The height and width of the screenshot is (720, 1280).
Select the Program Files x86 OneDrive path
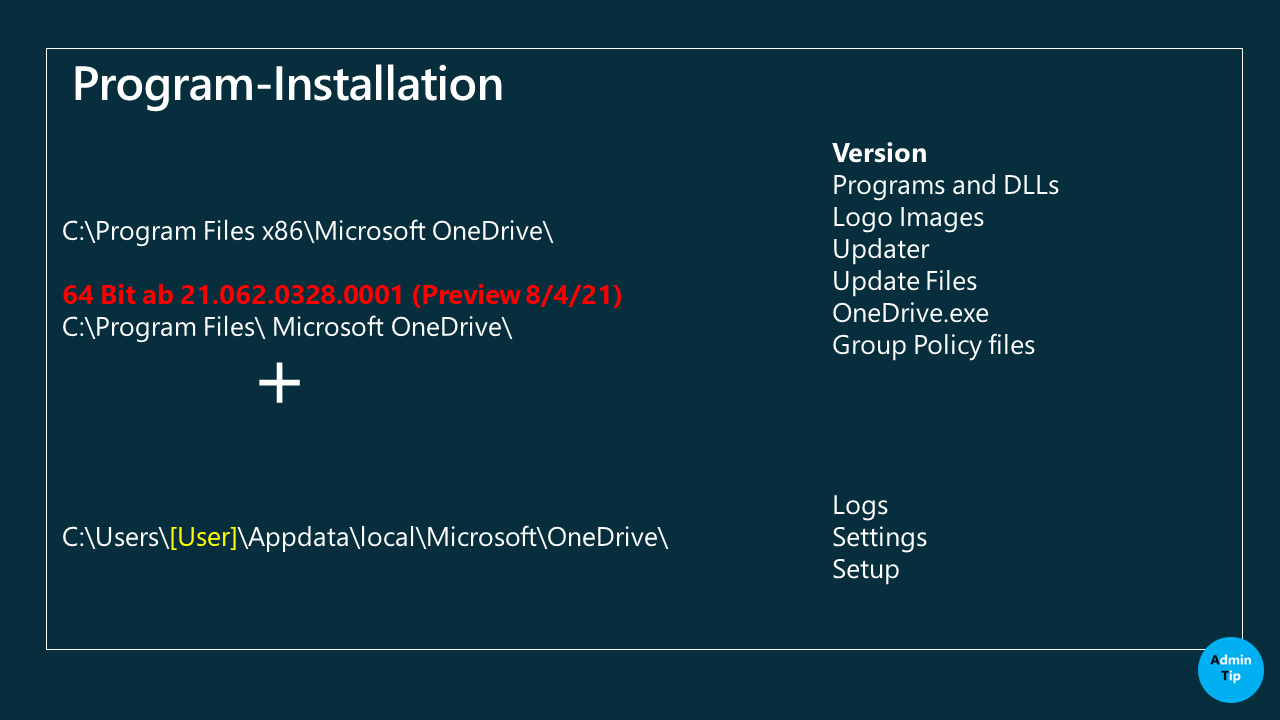[308, 231]
